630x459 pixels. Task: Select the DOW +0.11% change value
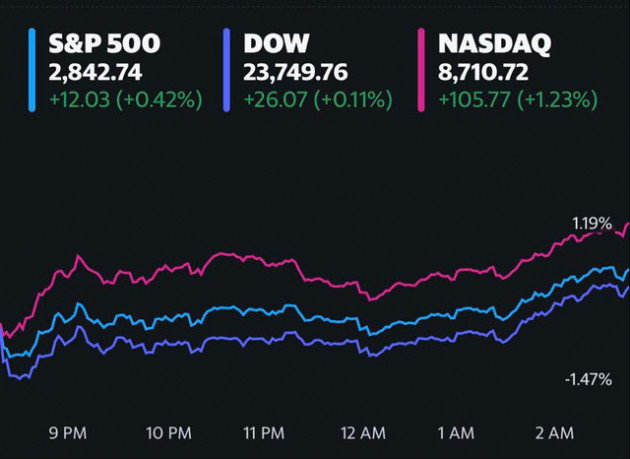coord(312,100)
